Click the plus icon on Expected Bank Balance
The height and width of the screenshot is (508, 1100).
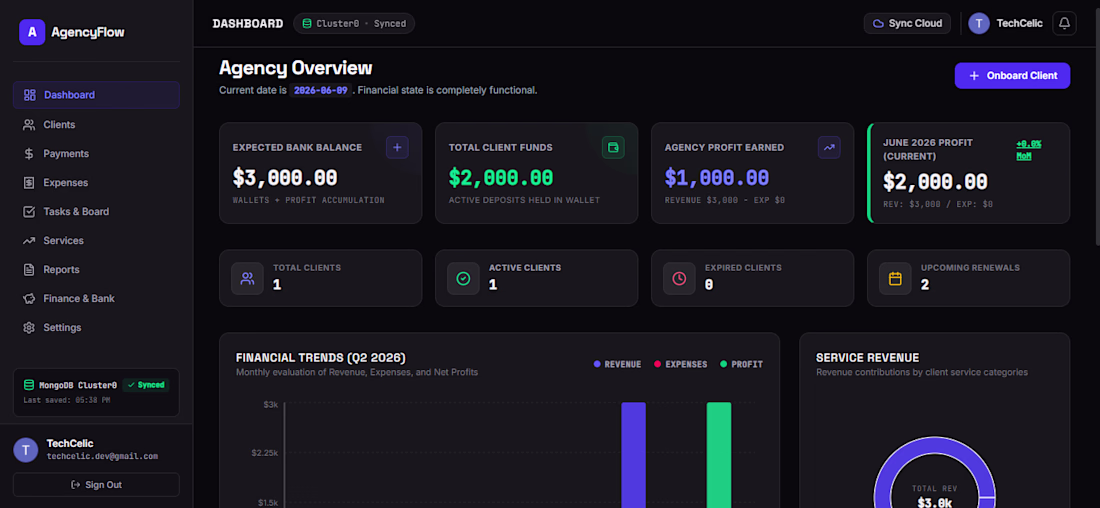click(397, 147)
